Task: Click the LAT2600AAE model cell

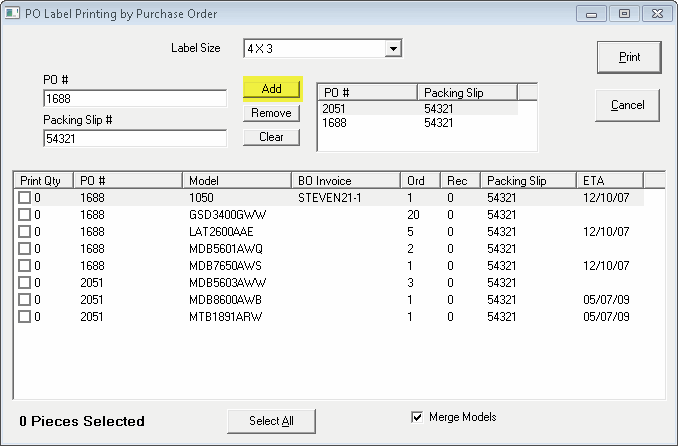Action: pyautogui.click(x=221, y=231)
